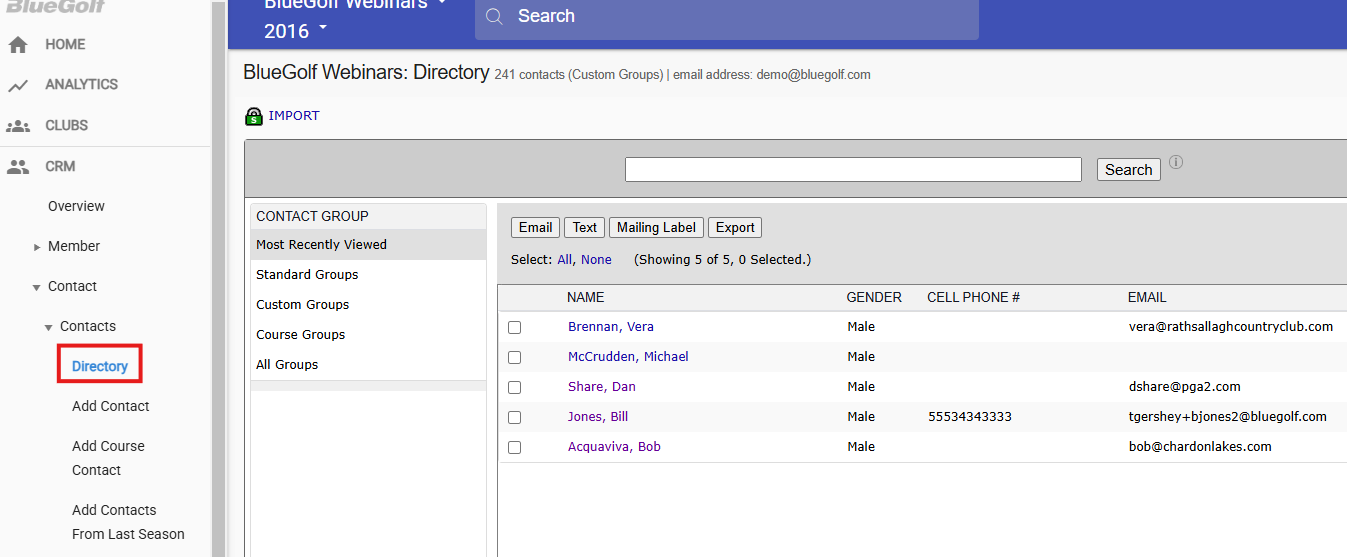
Task: Open contact Share, Dan
Action: coord(602,387)
